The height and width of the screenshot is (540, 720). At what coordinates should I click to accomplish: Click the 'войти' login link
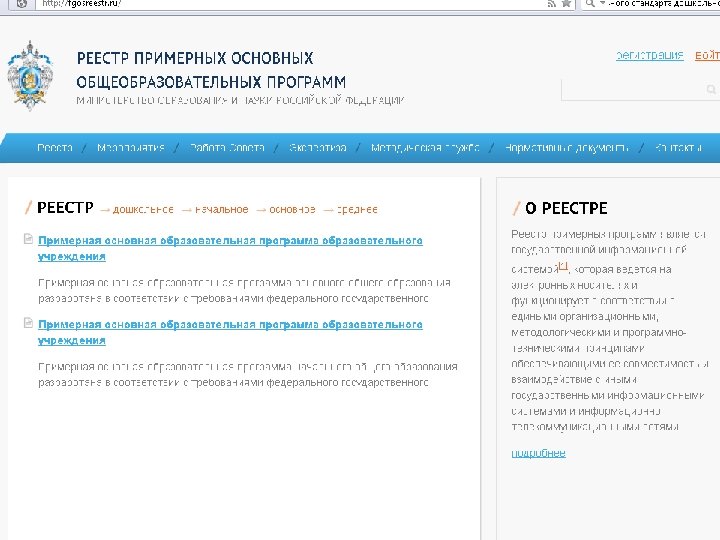click(x=707, y=56)
